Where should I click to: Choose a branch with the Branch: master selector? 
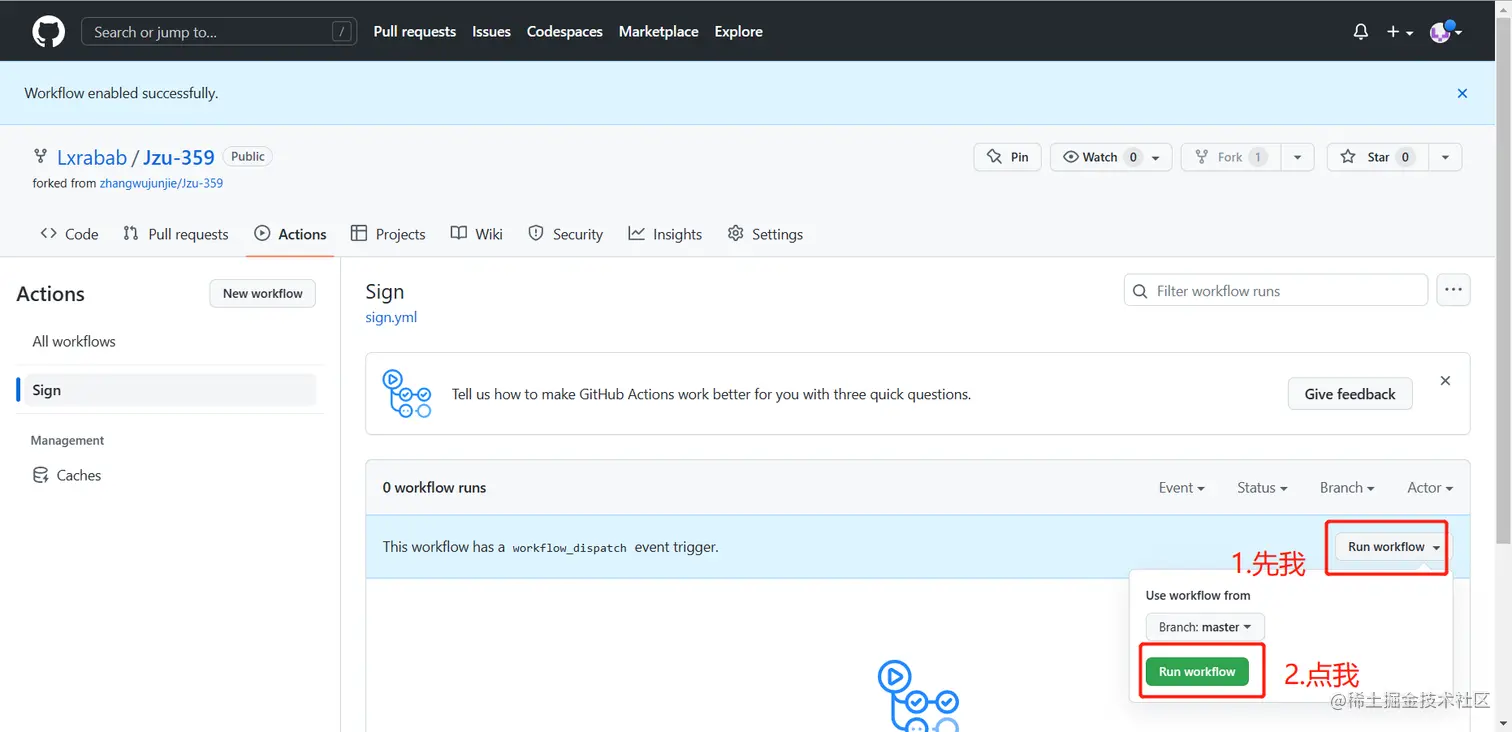point(1205,627)
